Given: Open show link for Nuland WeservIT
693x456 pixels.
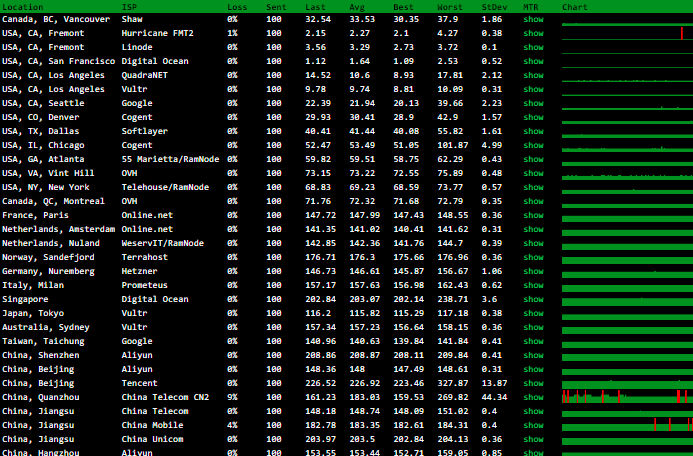Looking at the screenshot, I should tap(533, 243).
